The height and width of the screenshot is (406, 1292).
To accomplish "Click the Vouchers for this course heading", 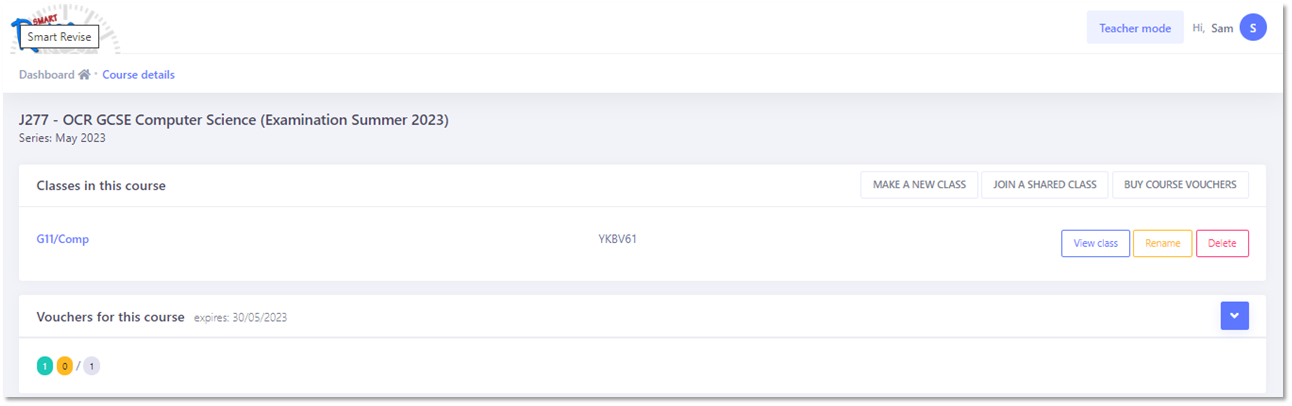I will [x=110, y=317].
